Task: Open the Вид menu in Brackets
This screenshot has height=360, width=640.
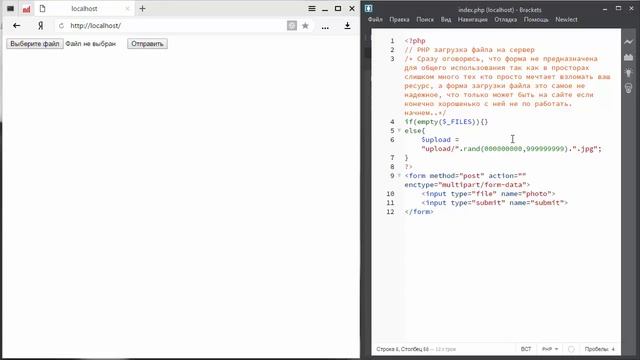Action: pos(446,20)
